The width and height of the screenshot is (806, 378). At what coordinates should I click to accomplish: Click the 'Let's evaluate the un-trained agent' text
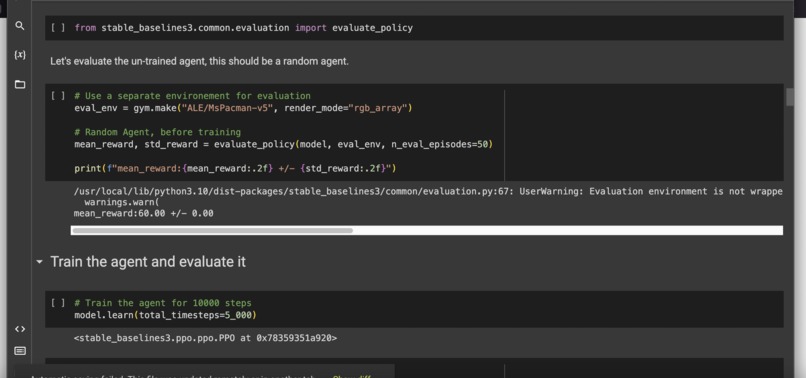(199, 61)
